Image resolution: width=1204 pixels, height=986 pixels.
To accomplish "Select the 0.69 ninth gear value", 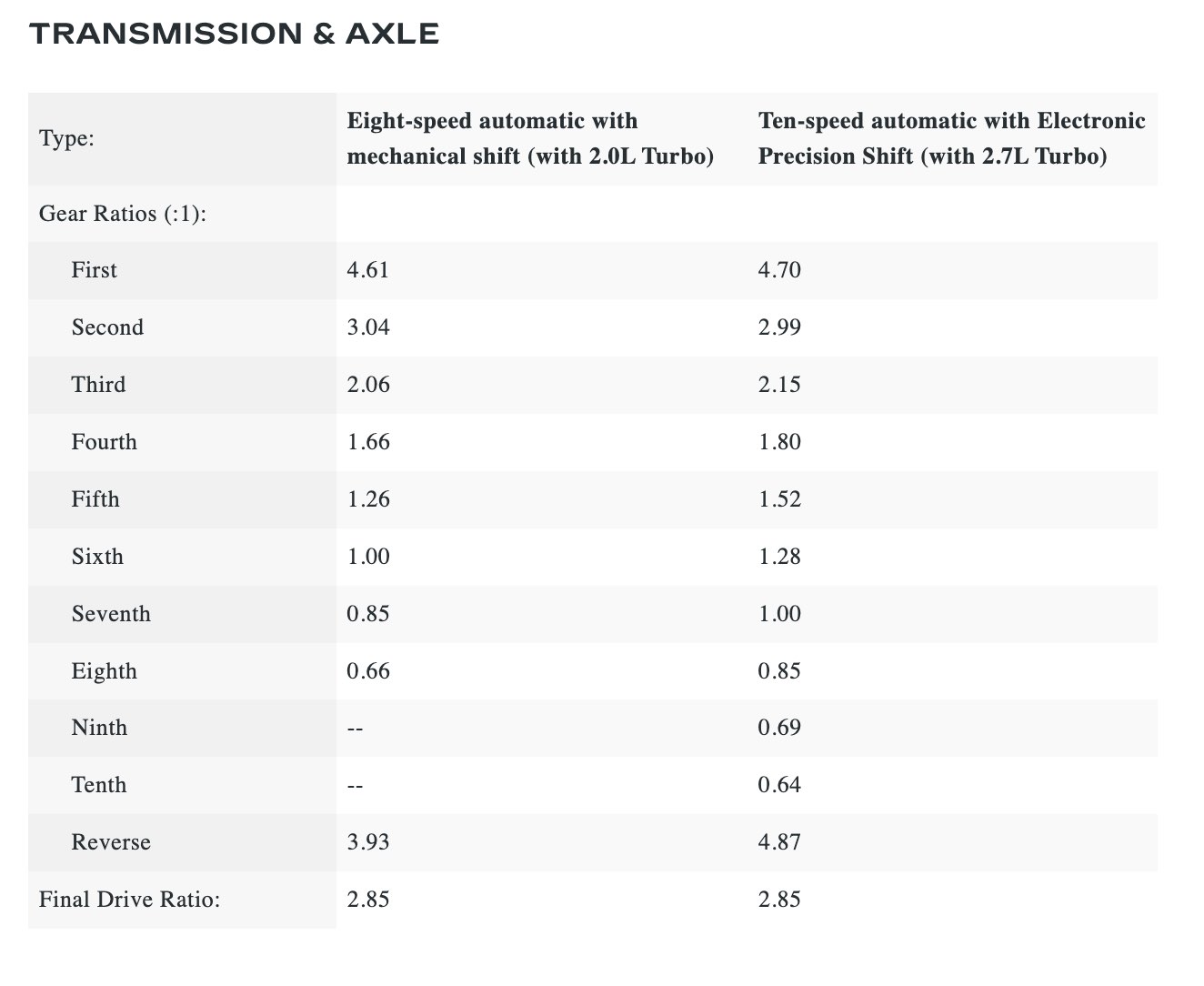I will pyautogui.click(x=779, y=728).
